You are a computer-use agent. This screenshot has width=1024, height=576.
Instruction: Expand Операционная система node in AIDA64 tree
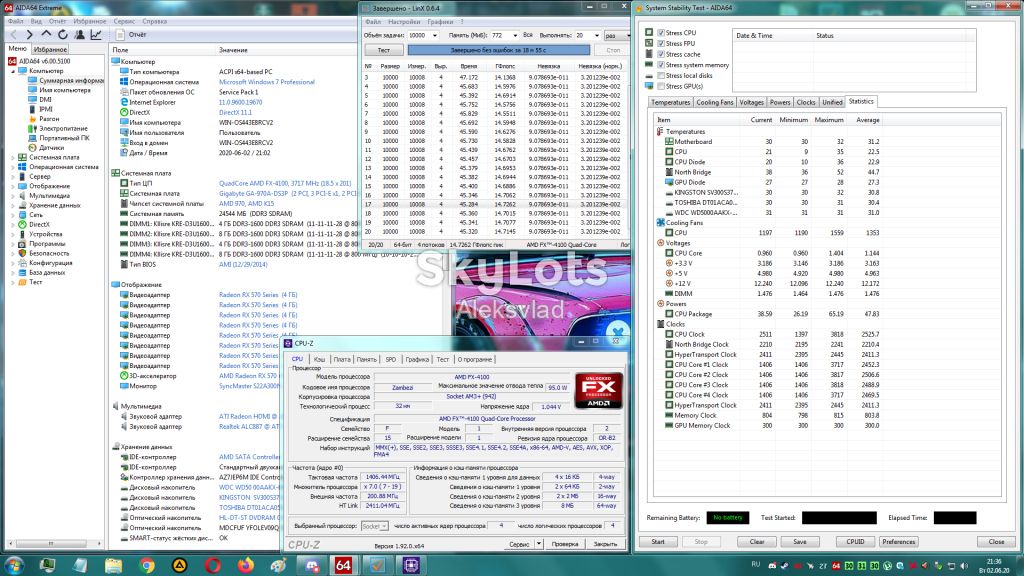[x=13, y=167]
